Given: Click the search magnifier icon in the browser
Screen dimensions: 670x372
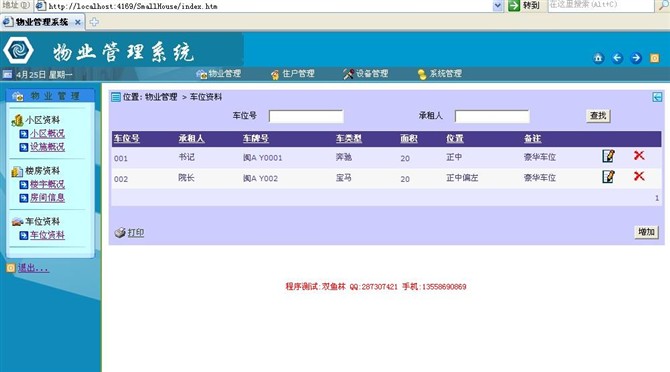Looking at the screenshot, I should coord(663,5).
